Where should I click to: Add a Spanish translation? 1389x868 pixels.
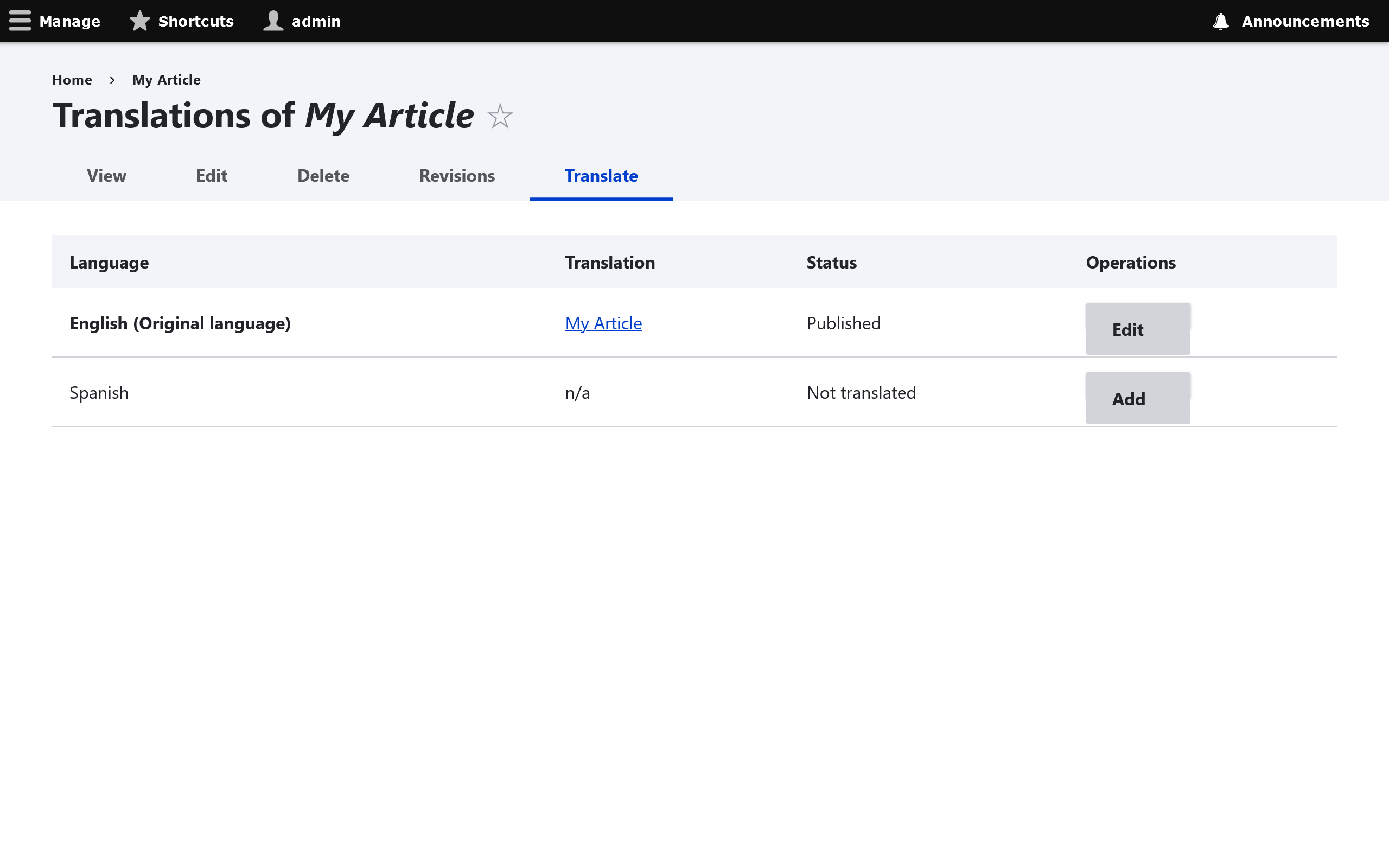pyautogui.click(x=1138, y=398)
